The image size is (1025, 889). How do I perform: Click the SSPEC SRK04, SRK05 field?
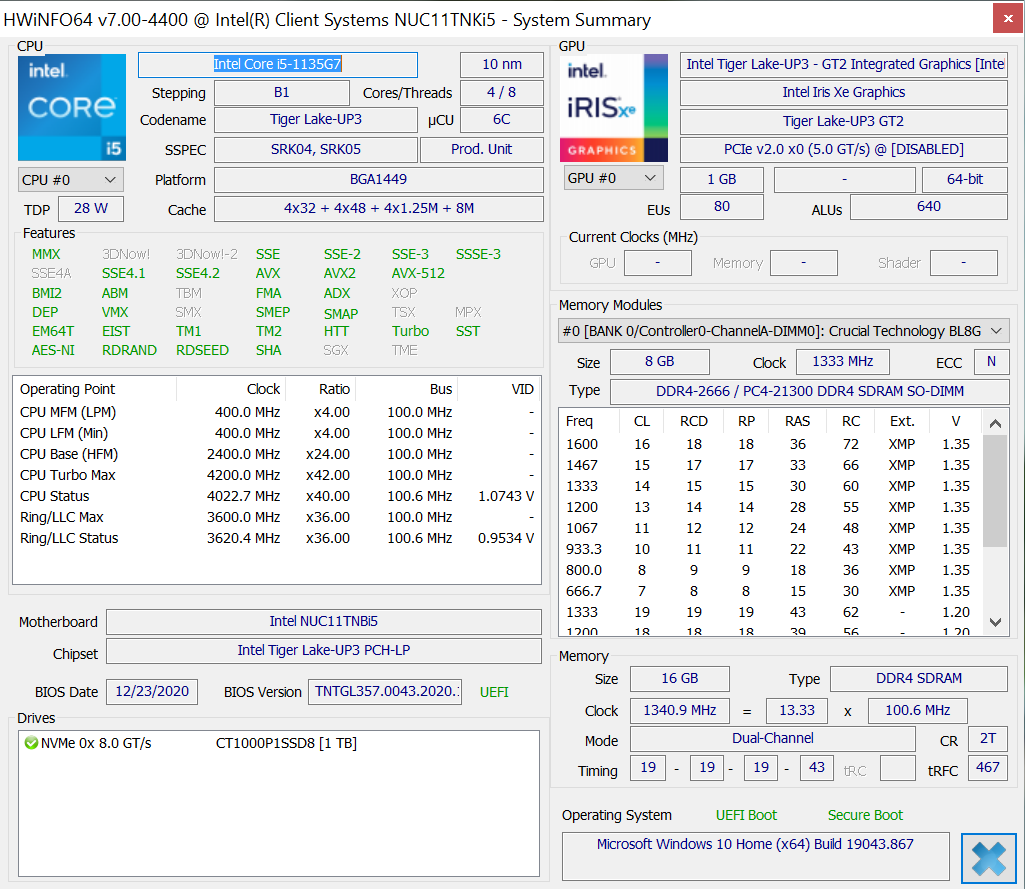(316, 150)
